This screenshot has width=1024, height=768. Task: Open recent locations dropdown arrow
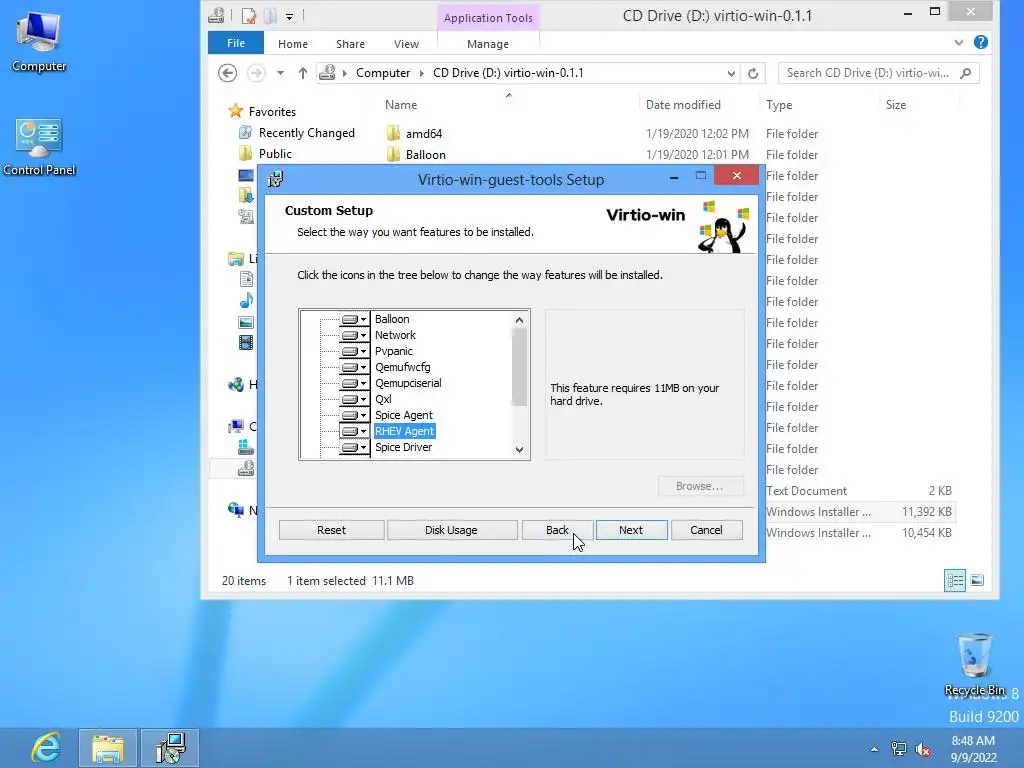(280, 73)
